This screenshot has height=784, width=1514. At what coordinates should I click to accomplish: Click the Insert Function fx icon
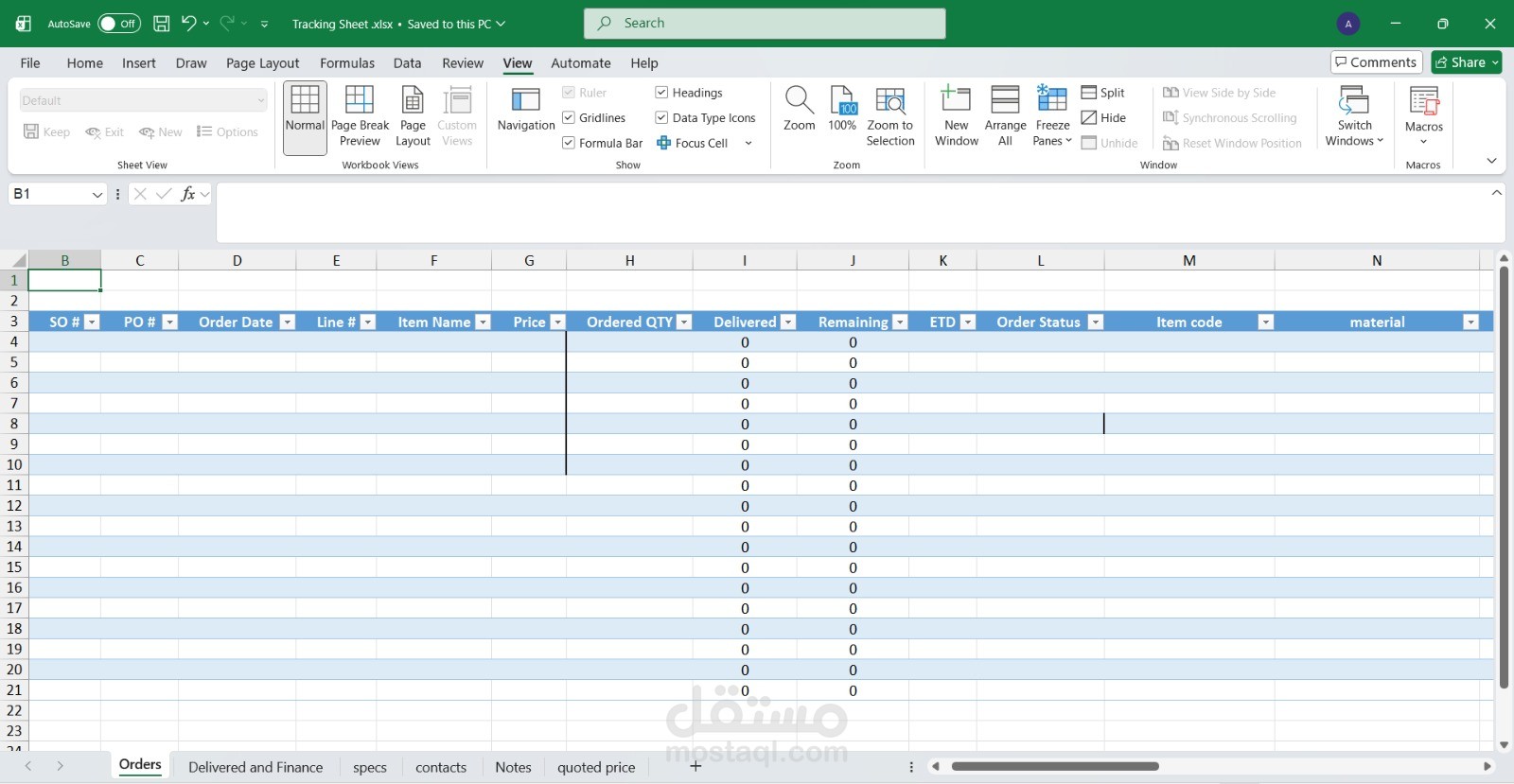tap(188, 194)
